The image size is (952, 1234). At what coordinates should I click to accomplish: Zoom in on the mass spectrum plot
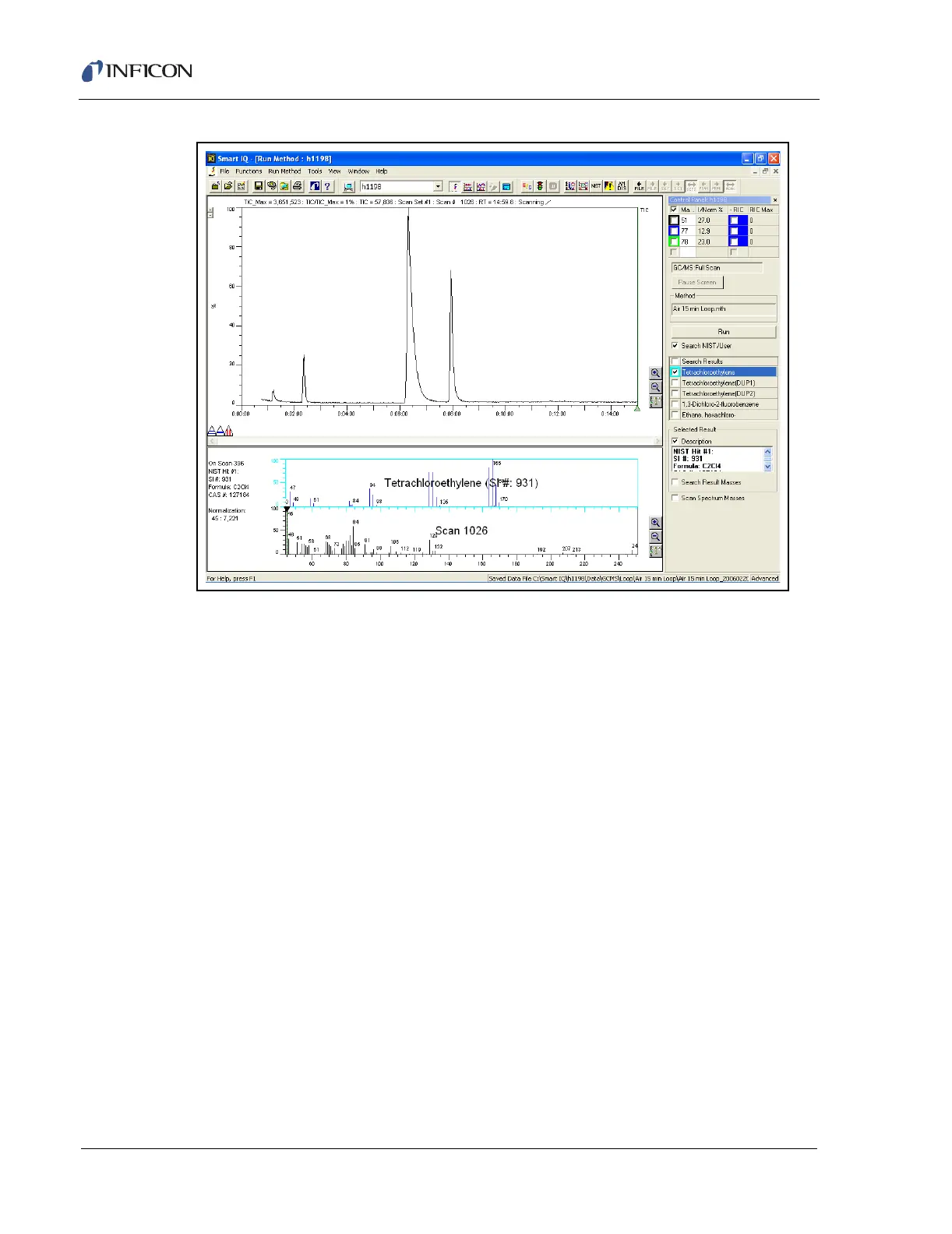click(655, 524)
